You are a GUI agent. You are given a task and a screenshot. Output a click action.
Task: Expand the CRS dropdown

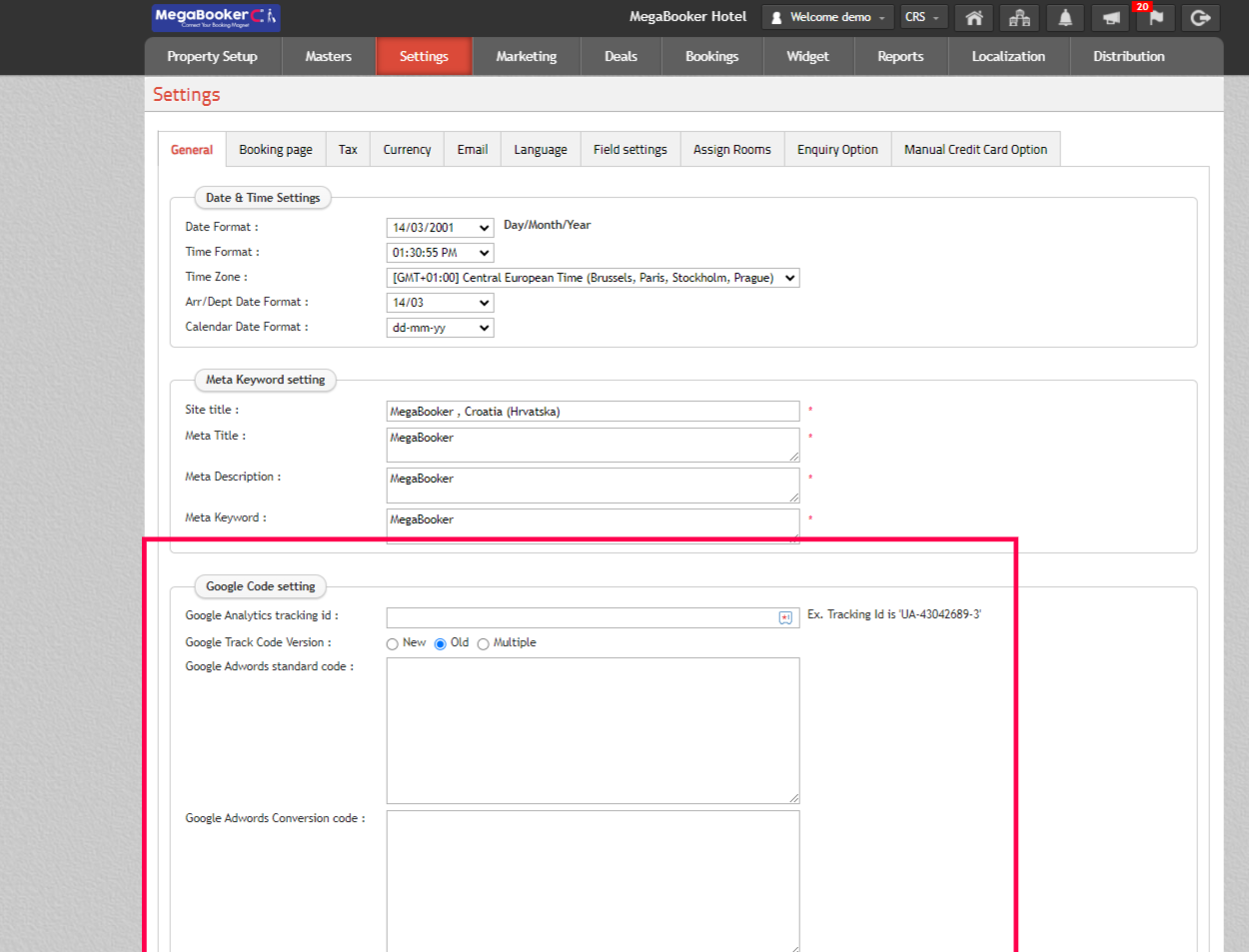tap(923, 18)
